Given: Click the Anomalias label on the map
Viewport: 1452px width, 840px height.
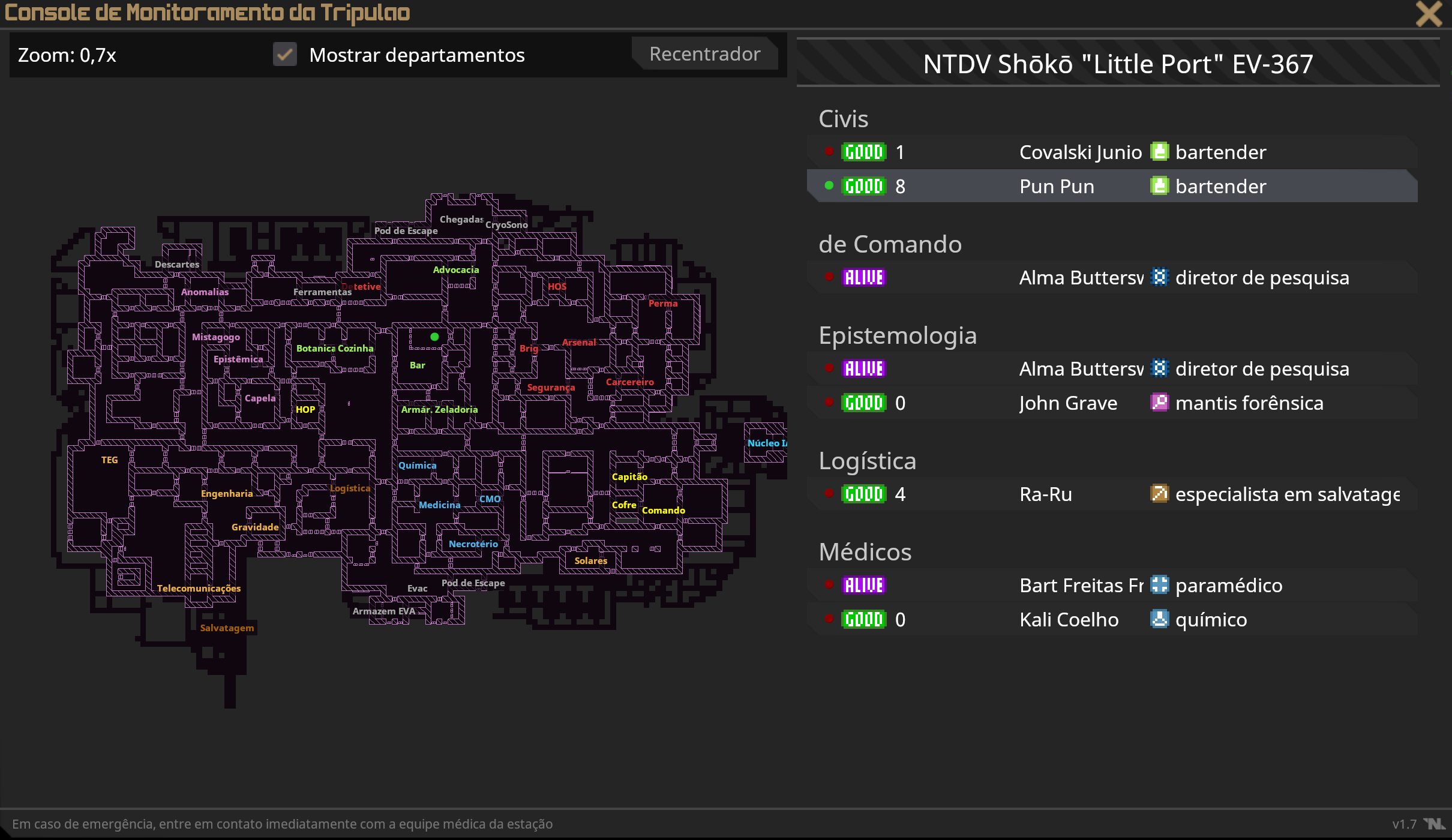Looking at the screenshot, I should (x=205, y=292).
